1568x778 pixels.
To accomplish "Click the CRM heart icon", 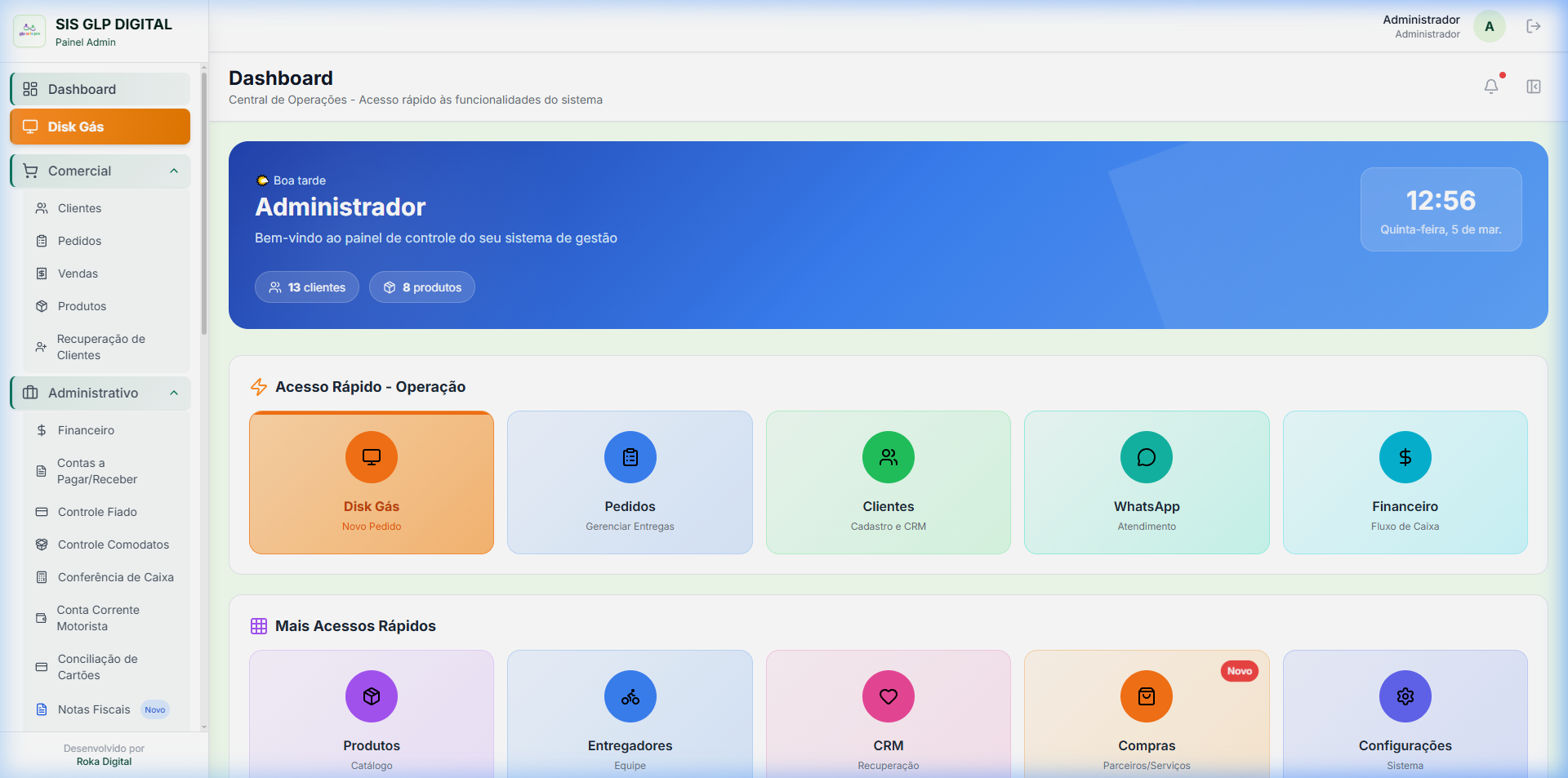I will [888, 696].
